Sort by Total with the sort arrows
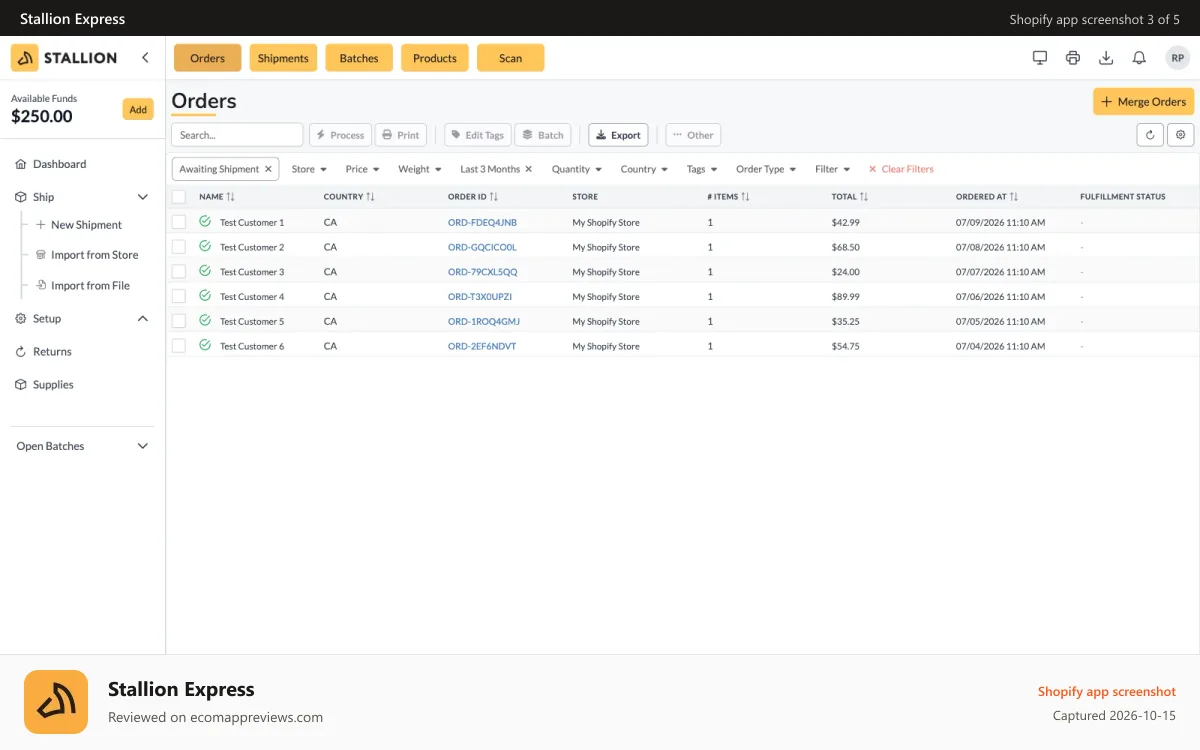Viewport: 1200px width, 750px height. point(864,197)
